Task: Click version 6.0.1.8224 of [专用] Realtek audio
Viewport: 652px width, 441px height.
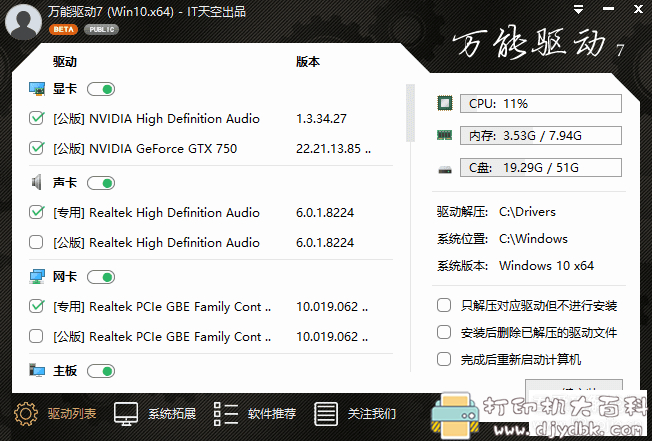Action: tap(325, 213)
